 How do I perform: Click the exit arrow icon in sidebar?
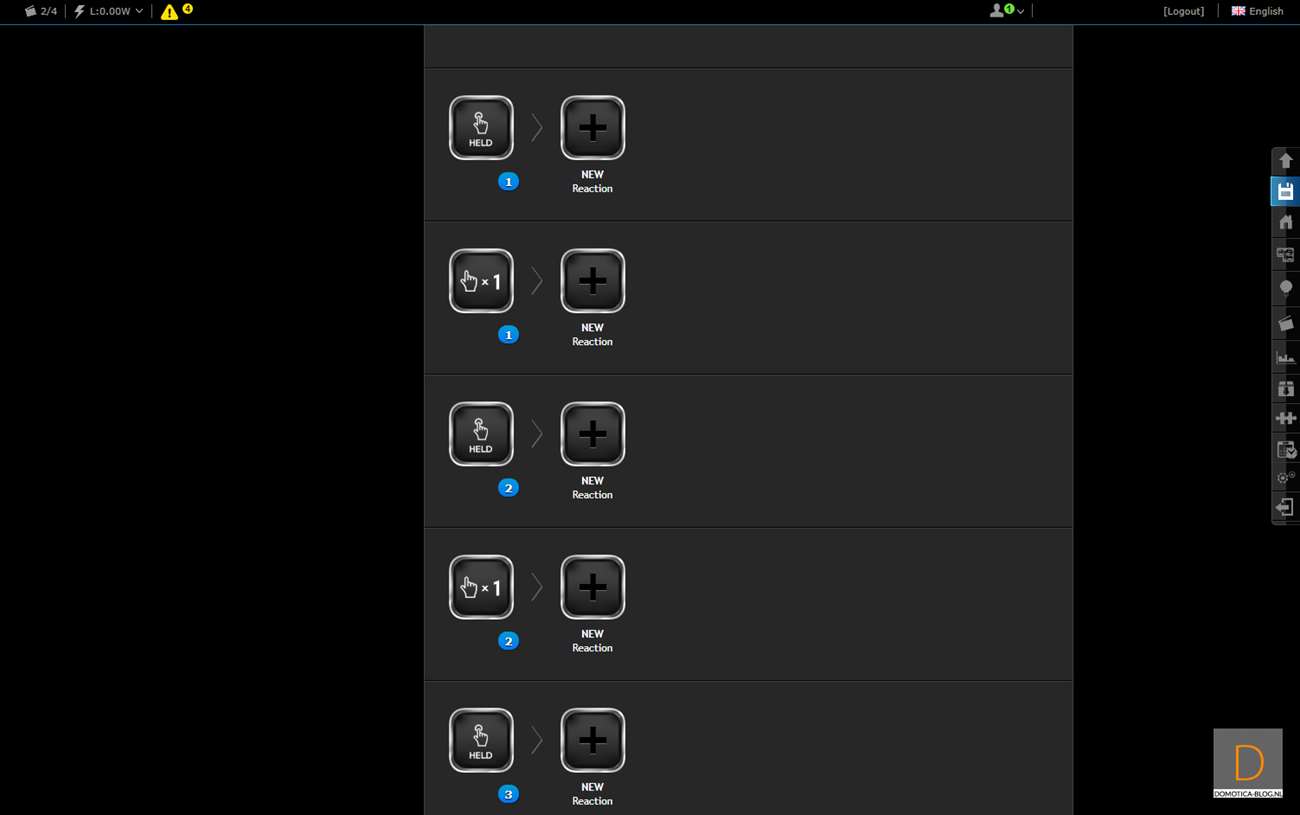click(1285, 508)
